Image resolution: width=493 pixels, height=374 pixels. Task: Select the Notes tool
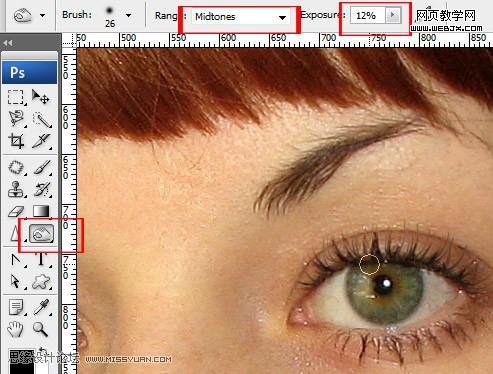click(16, 308)
